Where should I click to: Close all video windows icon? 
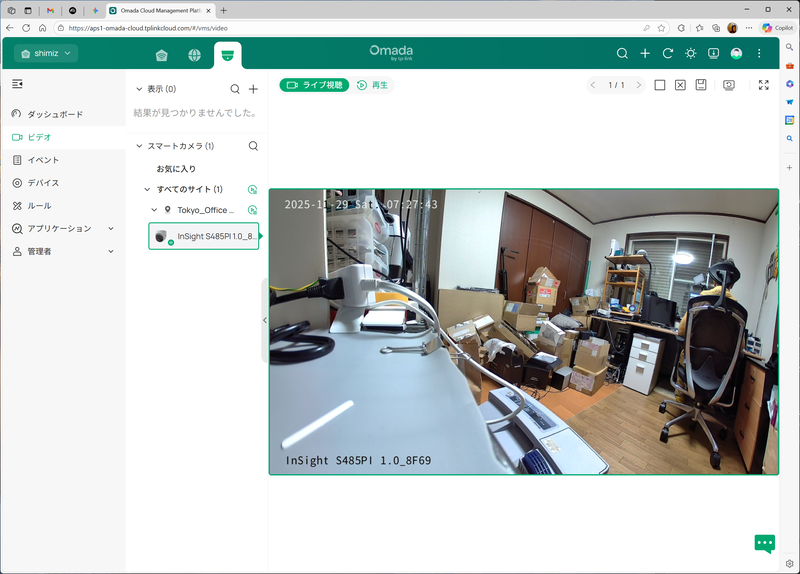click(x=680, y=85)
